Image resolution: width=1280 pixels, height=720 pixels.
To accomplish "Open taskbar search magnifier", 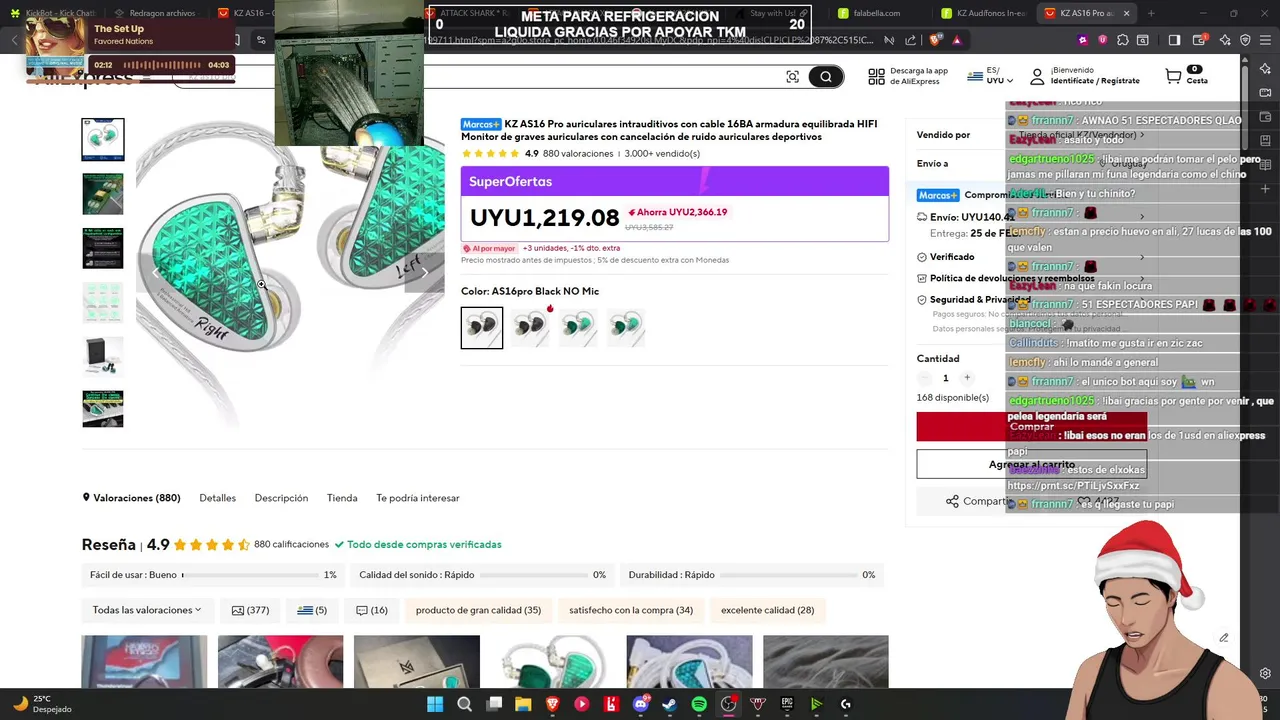I will click(x=464, y=704).
